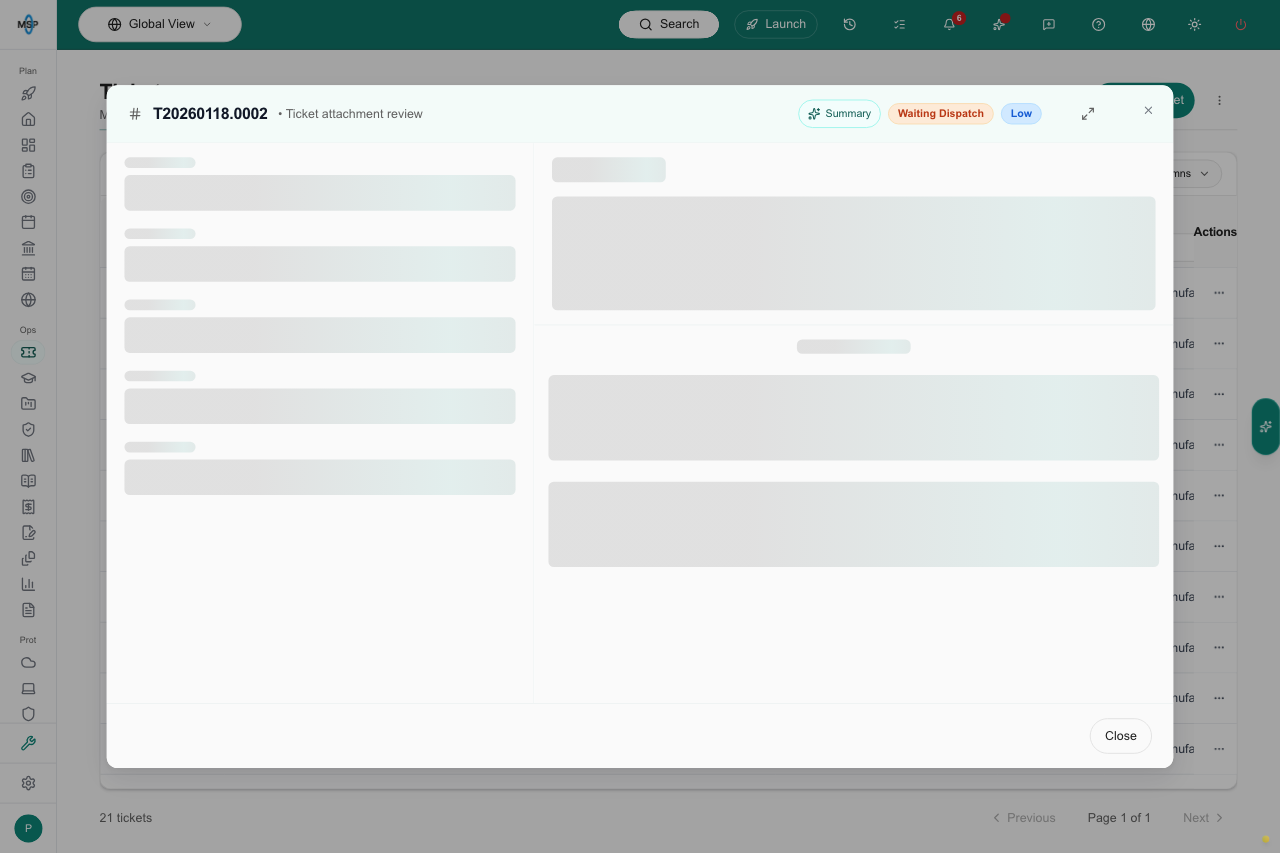Click the file-with-pen icon in sidebar
The height and width of the screenshot is (853, 1280).
tap(28, 532)
